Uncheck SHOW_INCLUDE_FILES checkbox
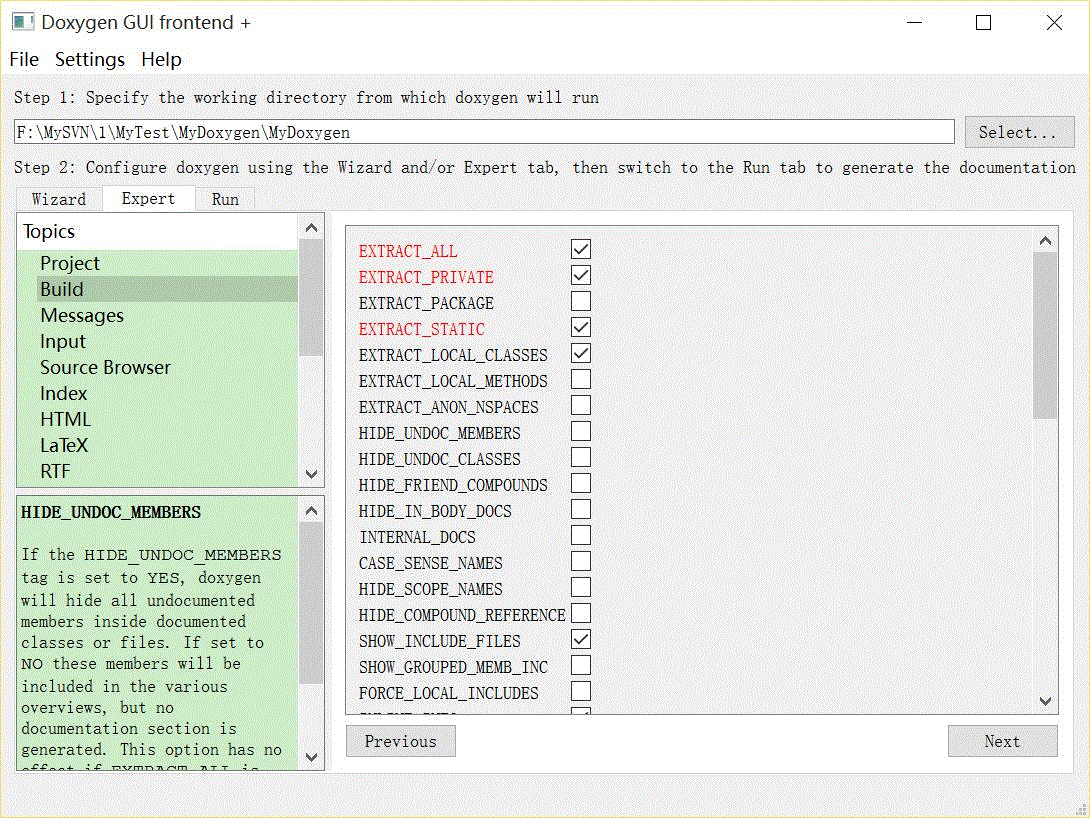 point(581,639)
